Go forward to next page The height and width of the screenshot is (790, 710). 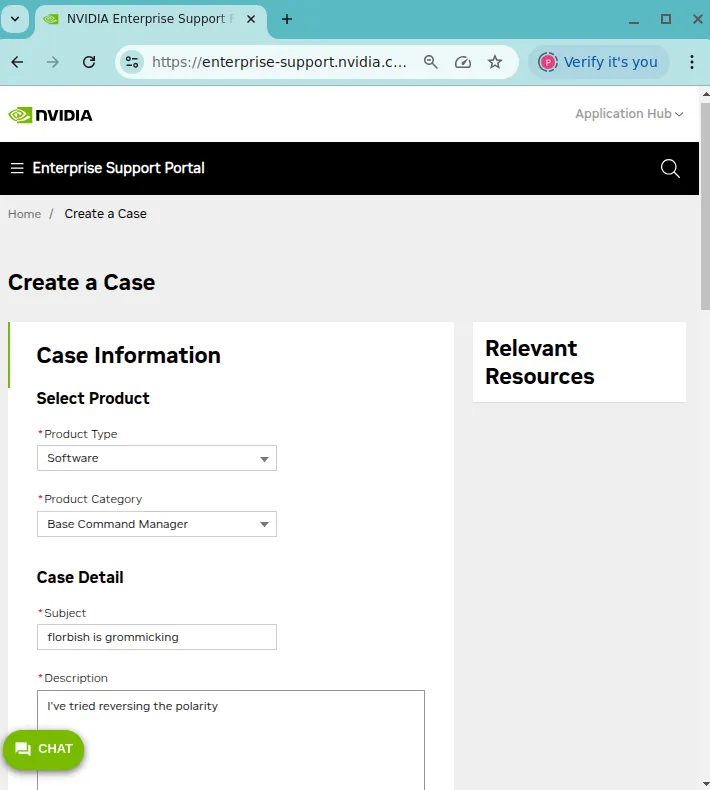52,62
